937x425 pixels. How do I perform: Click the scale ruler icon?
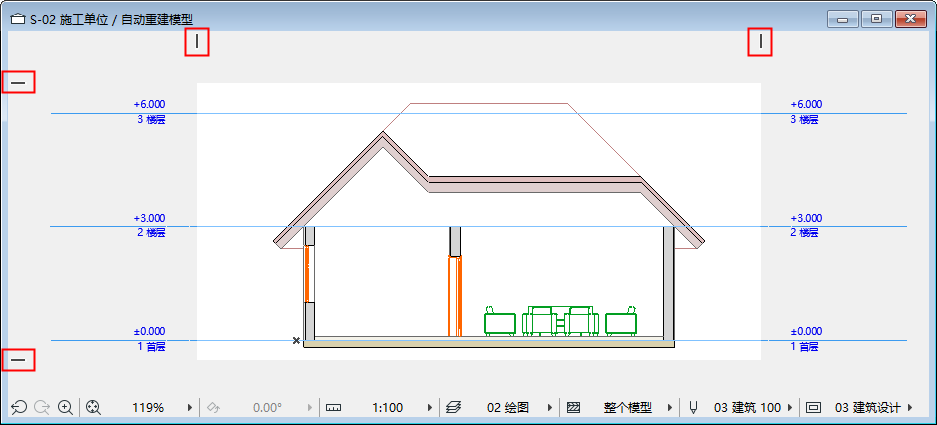click(333, 408)
